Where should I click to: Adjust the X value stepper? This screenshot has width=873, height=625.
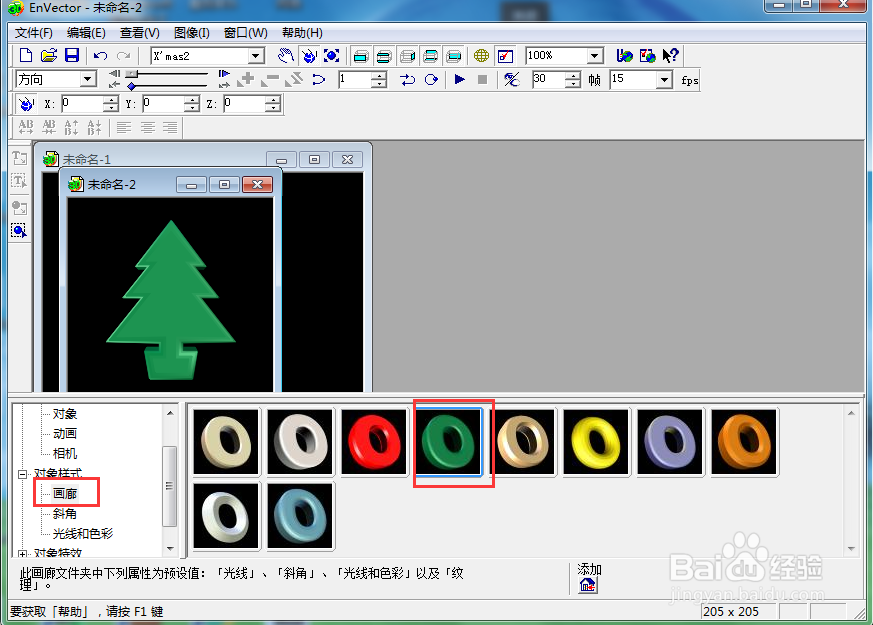(x=111, y=104)
